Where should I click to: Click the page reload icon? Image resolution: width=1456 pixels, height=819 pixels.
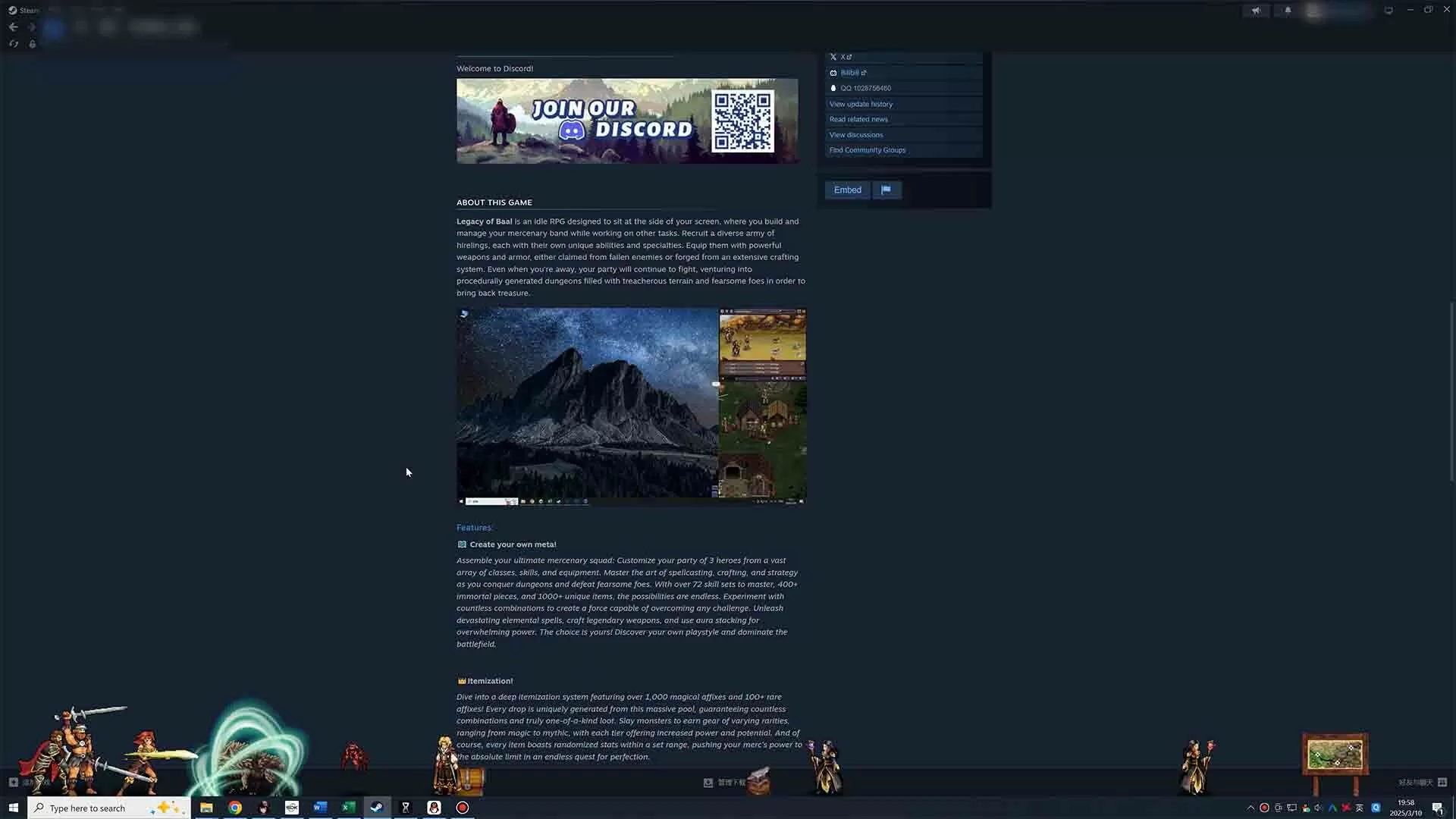13,44
